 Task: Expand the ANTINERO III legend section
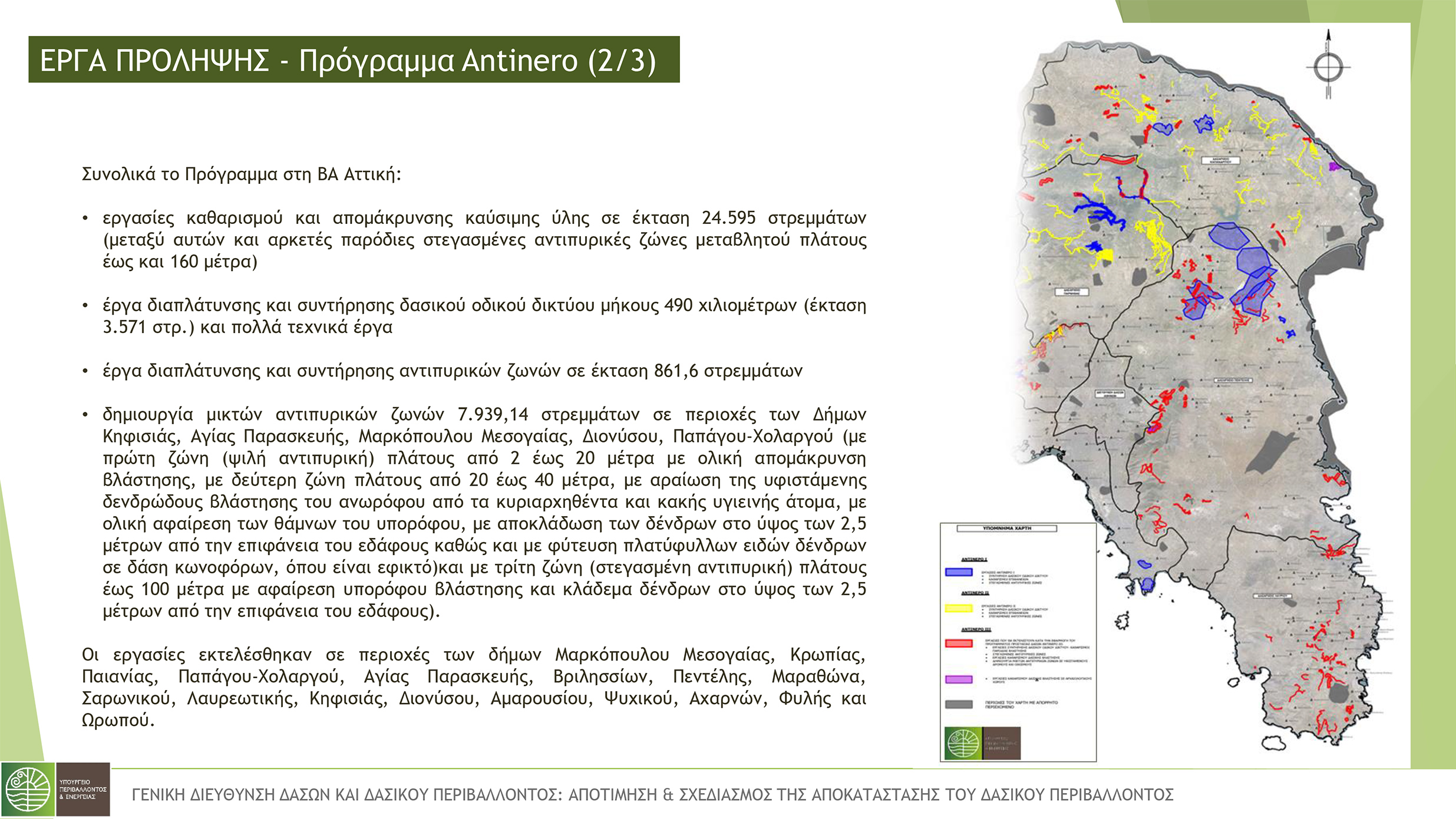pos(976,629)
